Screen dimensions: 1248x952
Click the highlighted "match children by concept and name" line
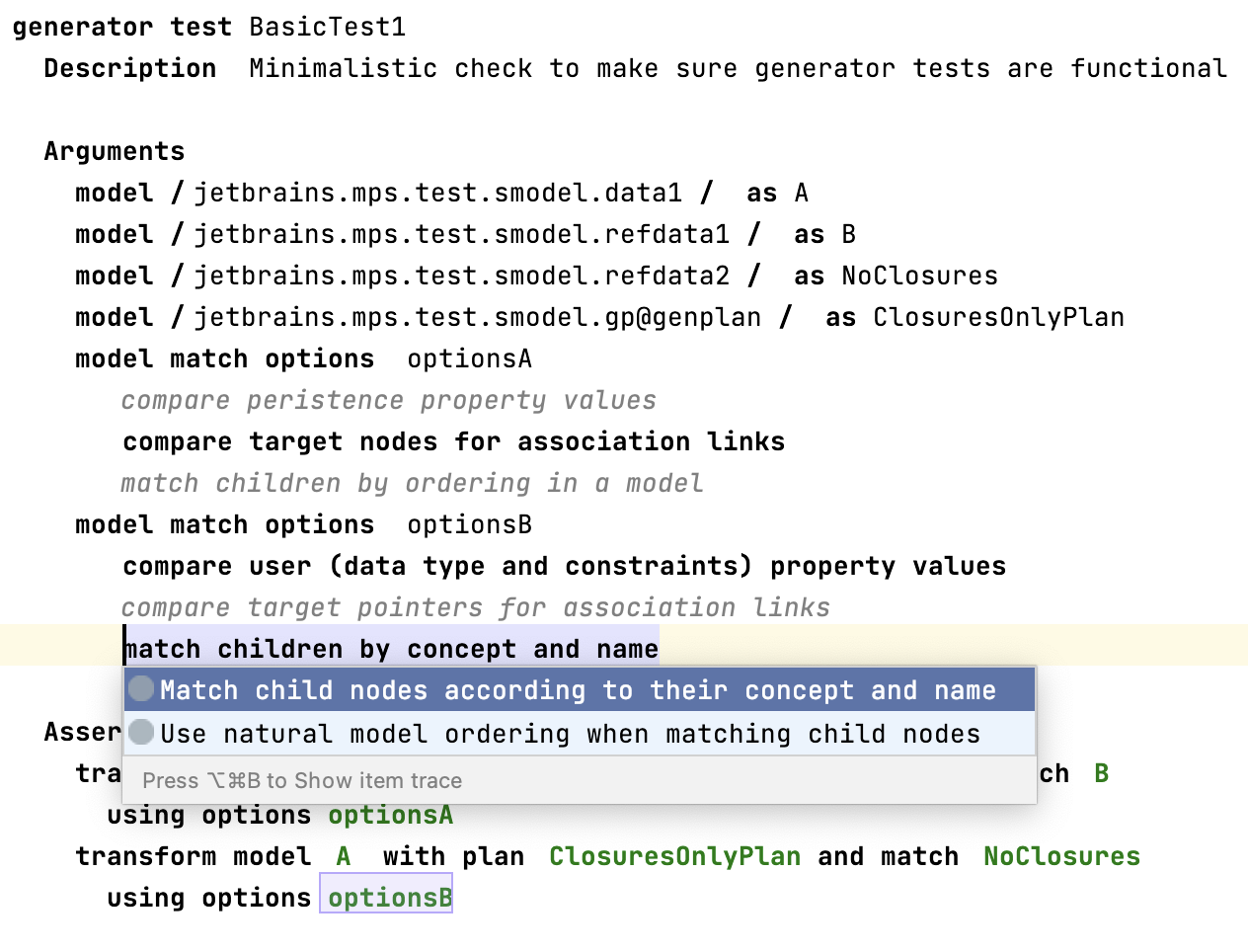click(391, 649)
